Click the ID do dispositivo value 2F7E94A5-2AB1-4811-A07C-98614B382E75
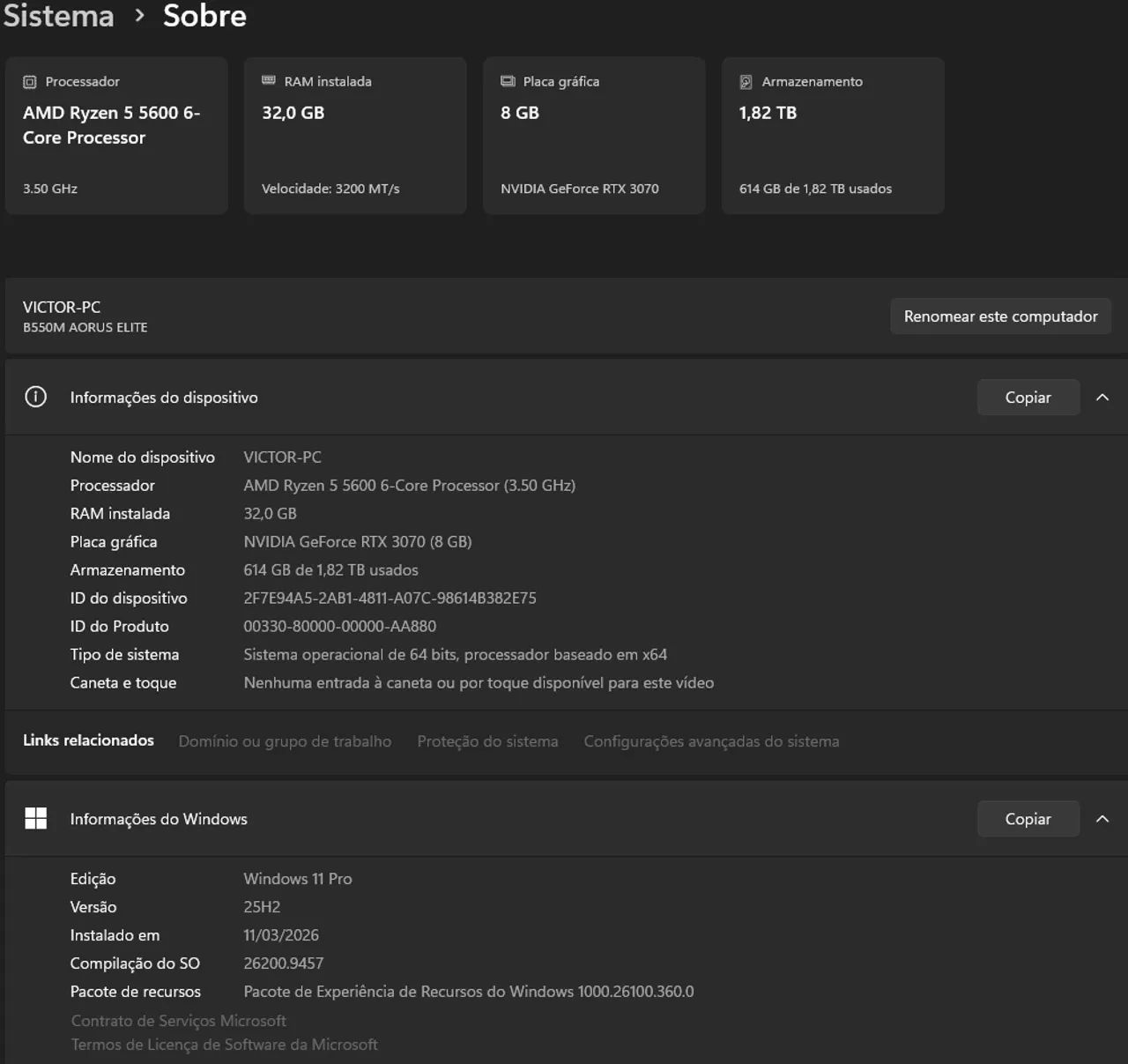 pyautogui.click(x=390, y=599)
